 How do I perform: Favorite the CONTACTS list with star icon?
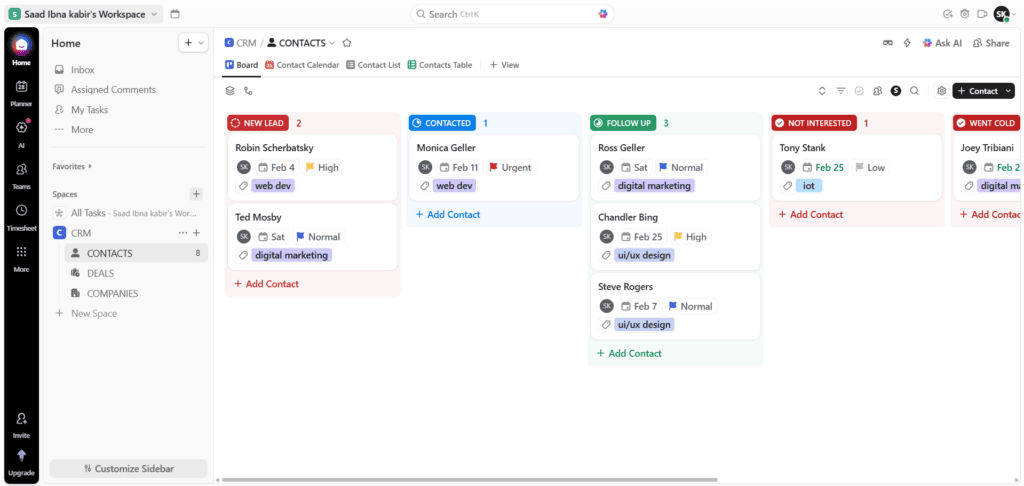pyautogui.click(x=347, y=43)
